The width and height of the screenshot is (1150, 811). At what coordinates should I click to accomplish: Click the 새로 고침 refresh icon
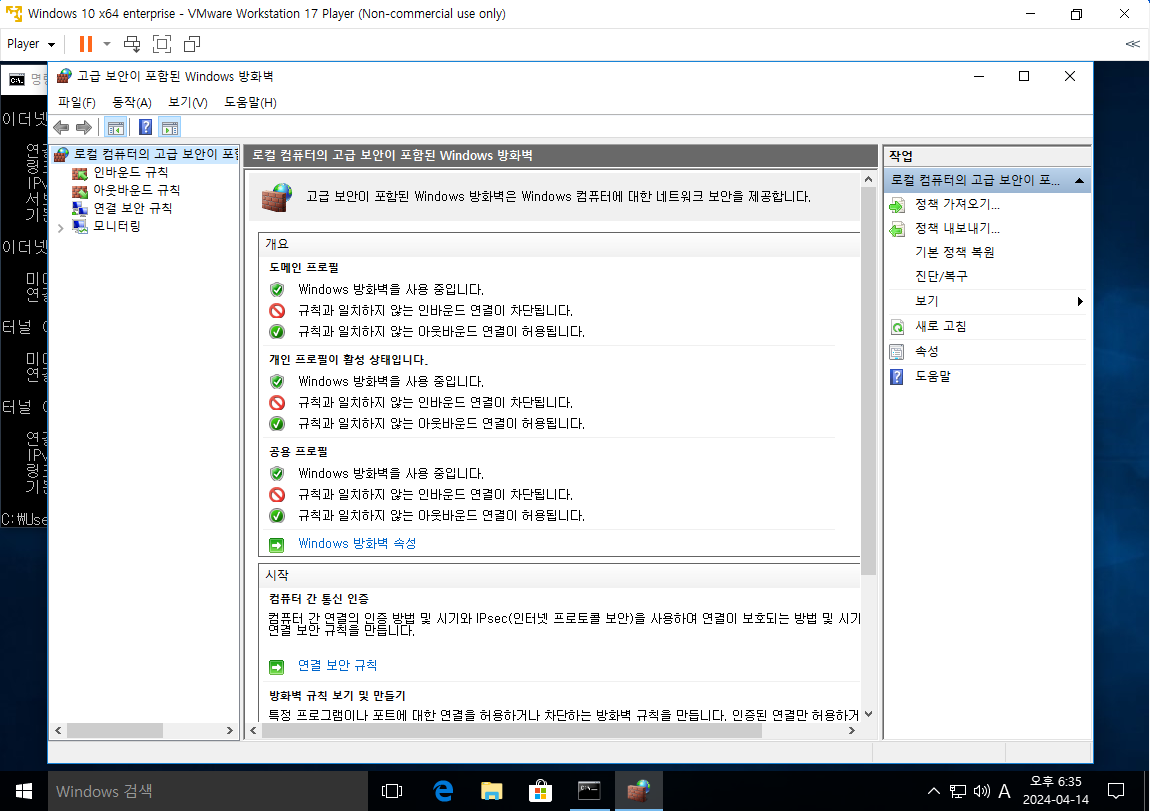click(897, 327)
